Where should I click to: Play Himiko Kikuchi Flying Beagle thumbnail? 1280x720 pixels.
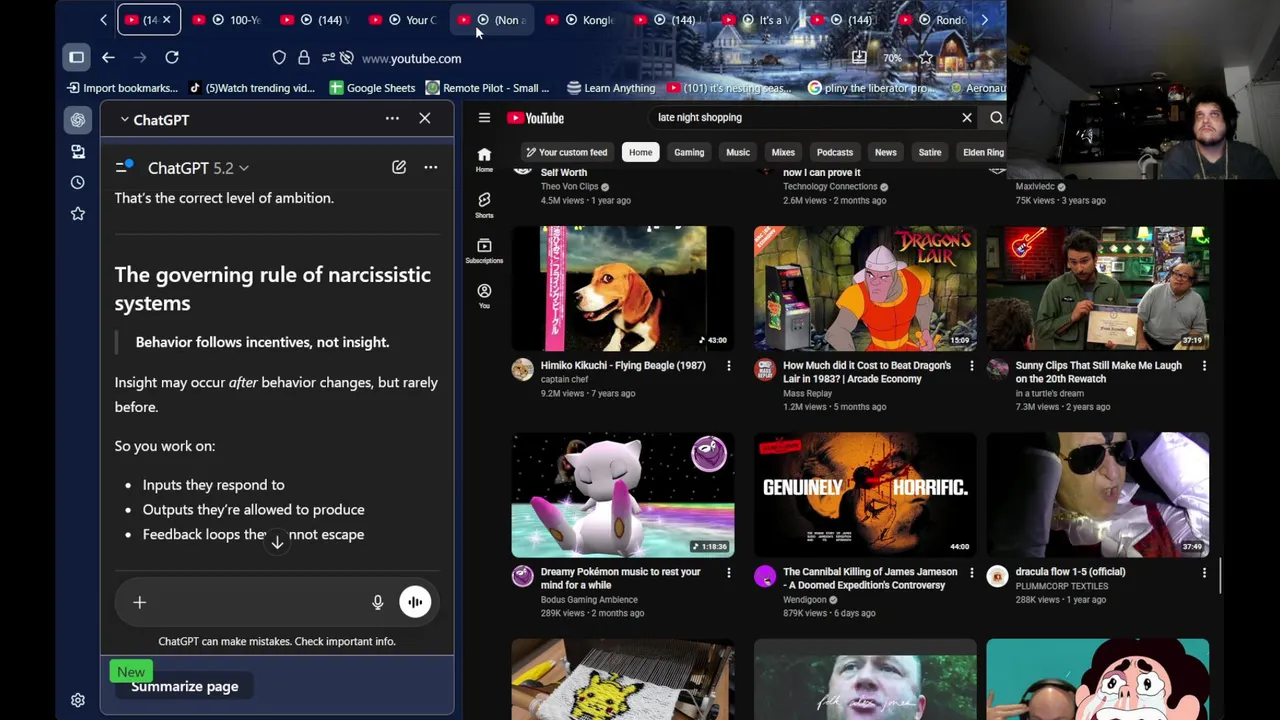[623, 288]
